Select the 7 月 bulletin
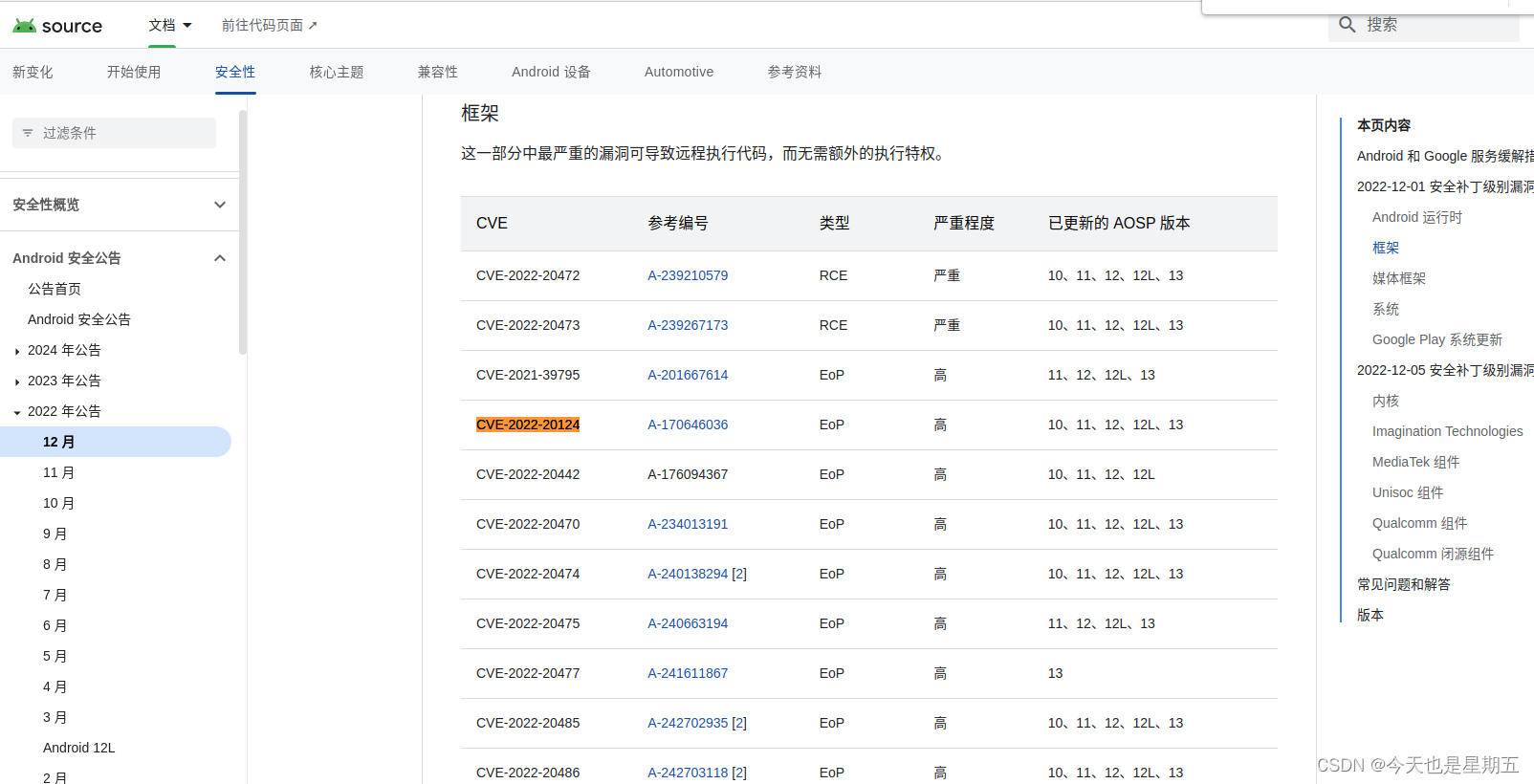Screen dimensions: 1534x784 55,595
